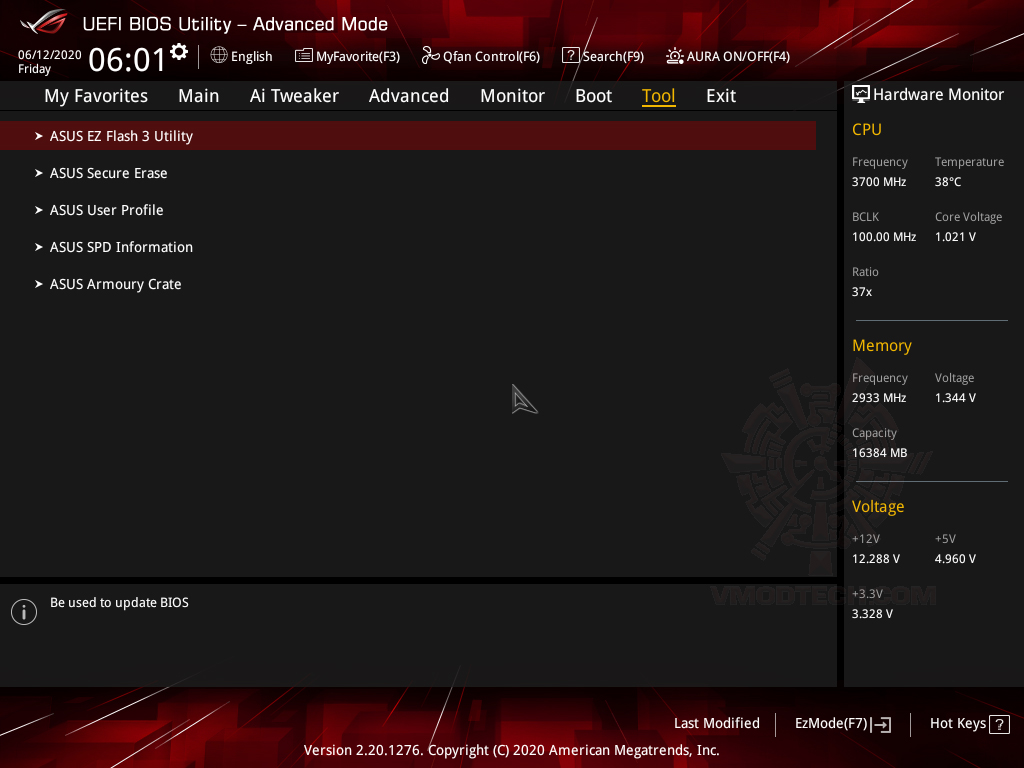
Task: Switch to the Boot tab
Action: [x=593, y=96]
